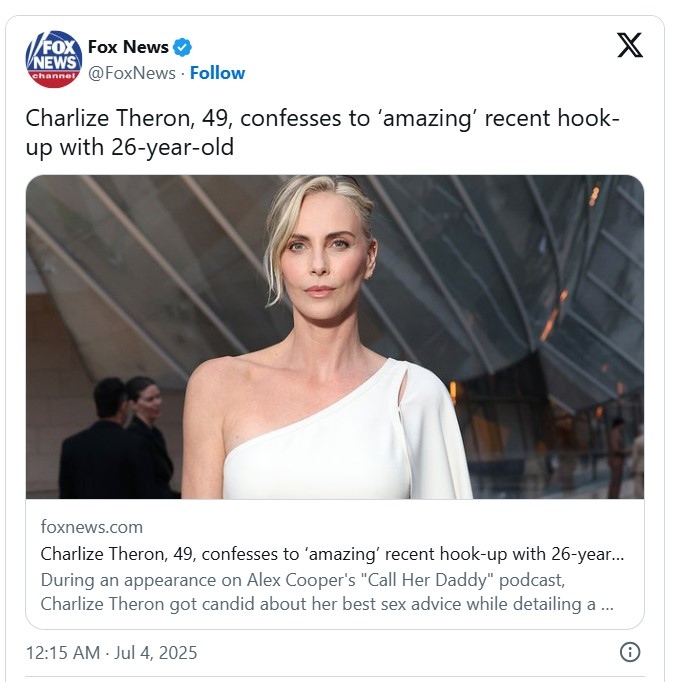The height and width of the screenshot is (682, 685).
Task: Click the blue verified badge checkmark
Action: pos(182,47)
